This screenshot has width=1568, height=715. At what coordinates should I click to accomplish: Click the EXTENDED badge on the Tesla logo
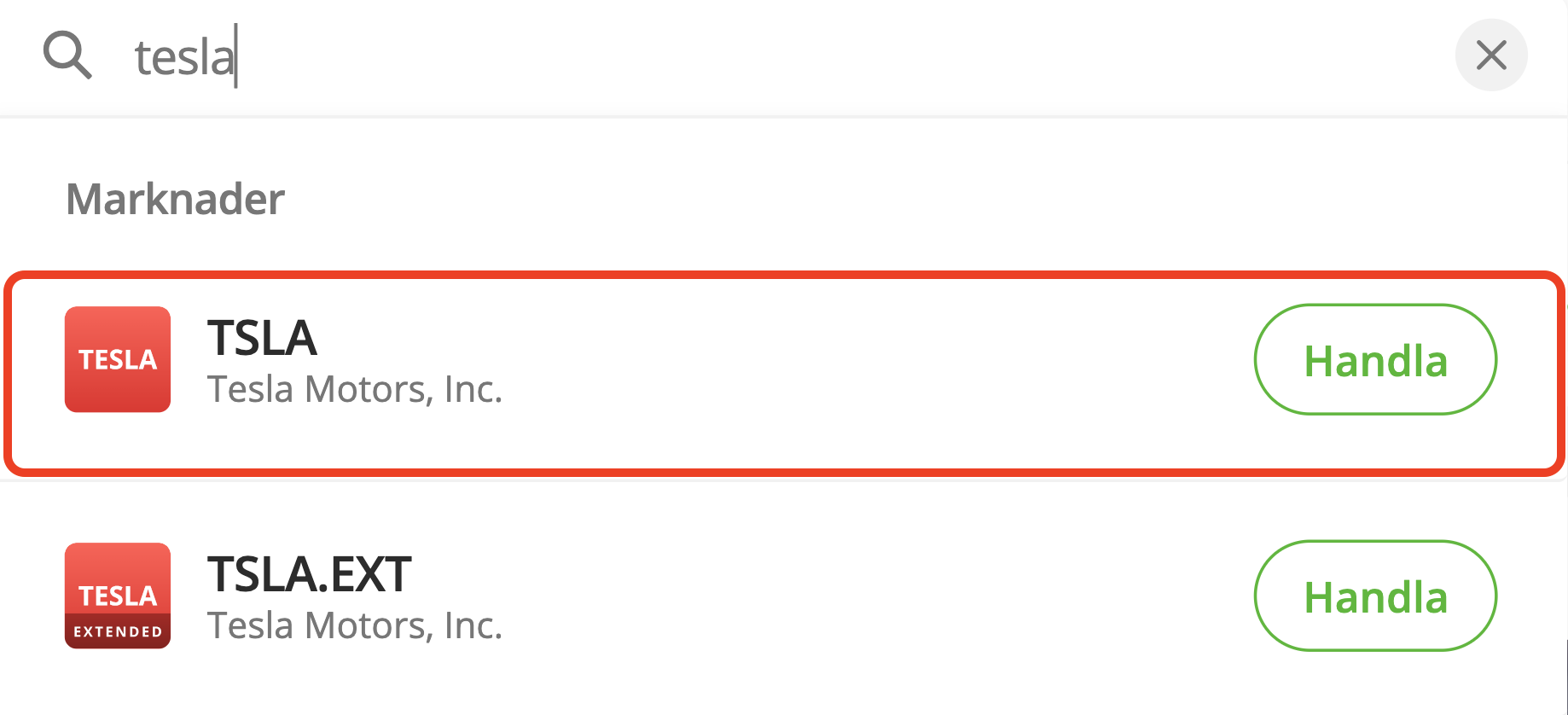coord(118,632)
